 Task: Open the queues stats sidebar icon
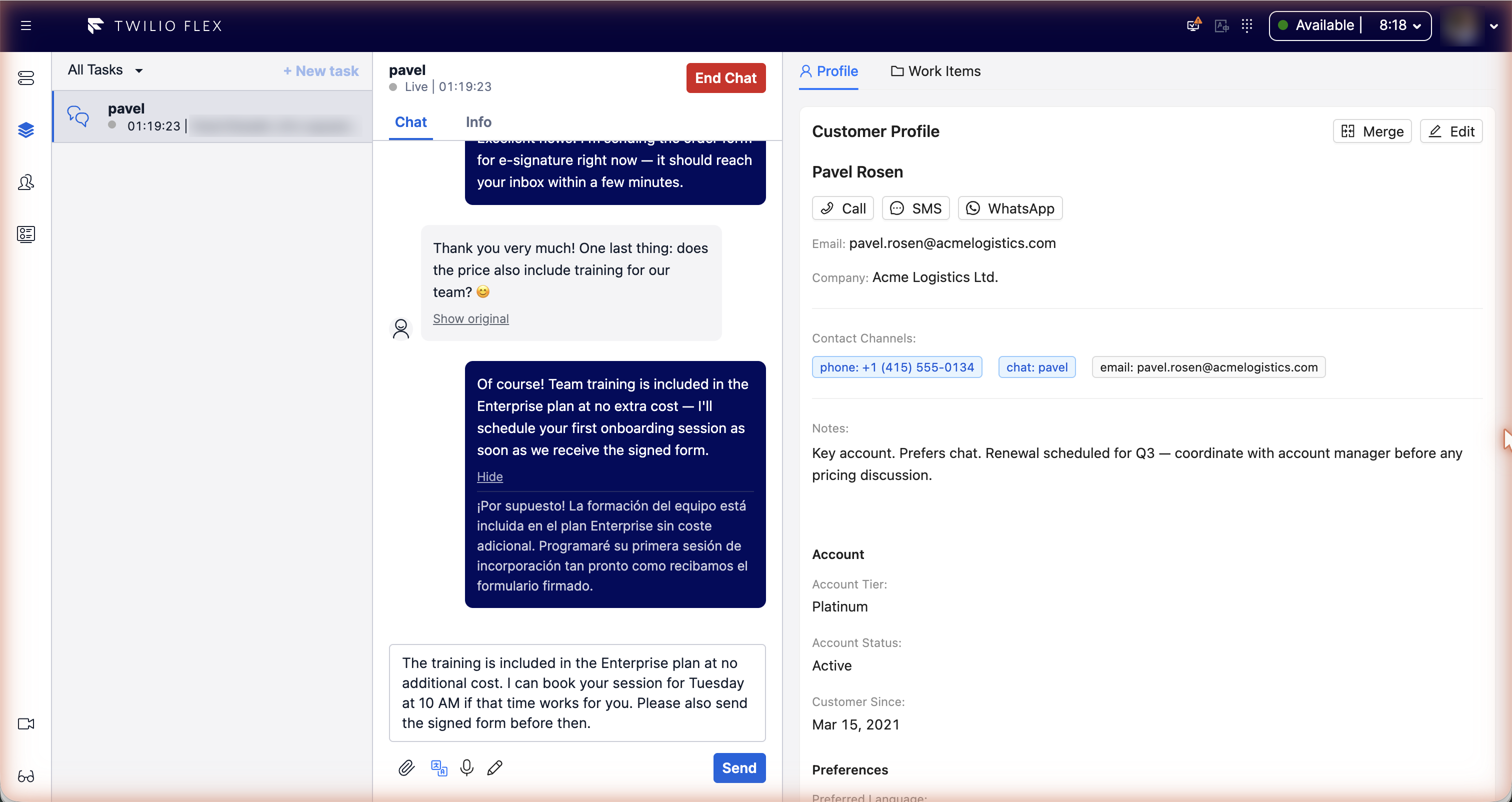click(x=26, y=78)
